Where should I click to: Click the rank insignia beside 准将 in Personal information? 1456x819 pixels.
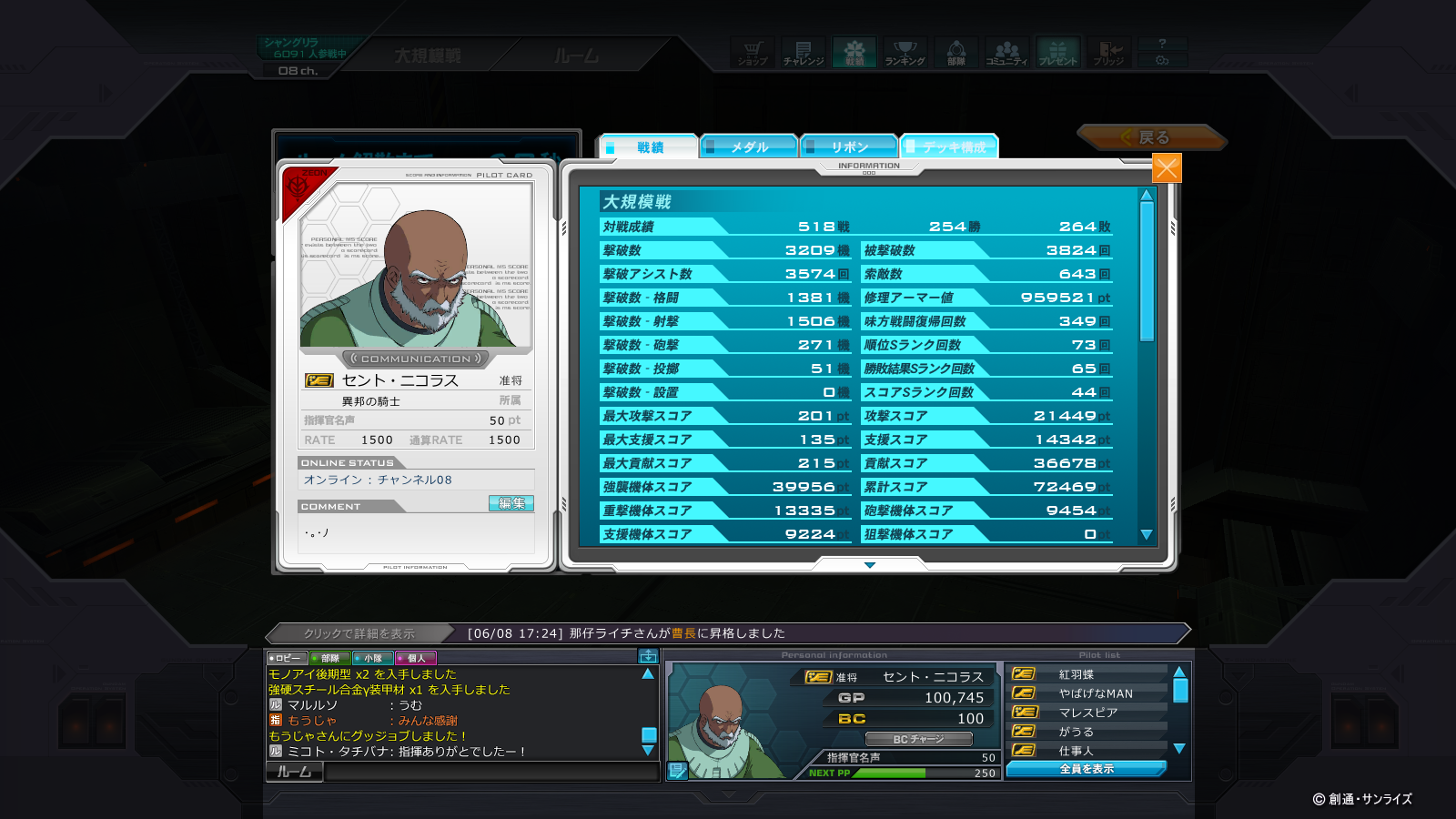click(818, 677)
